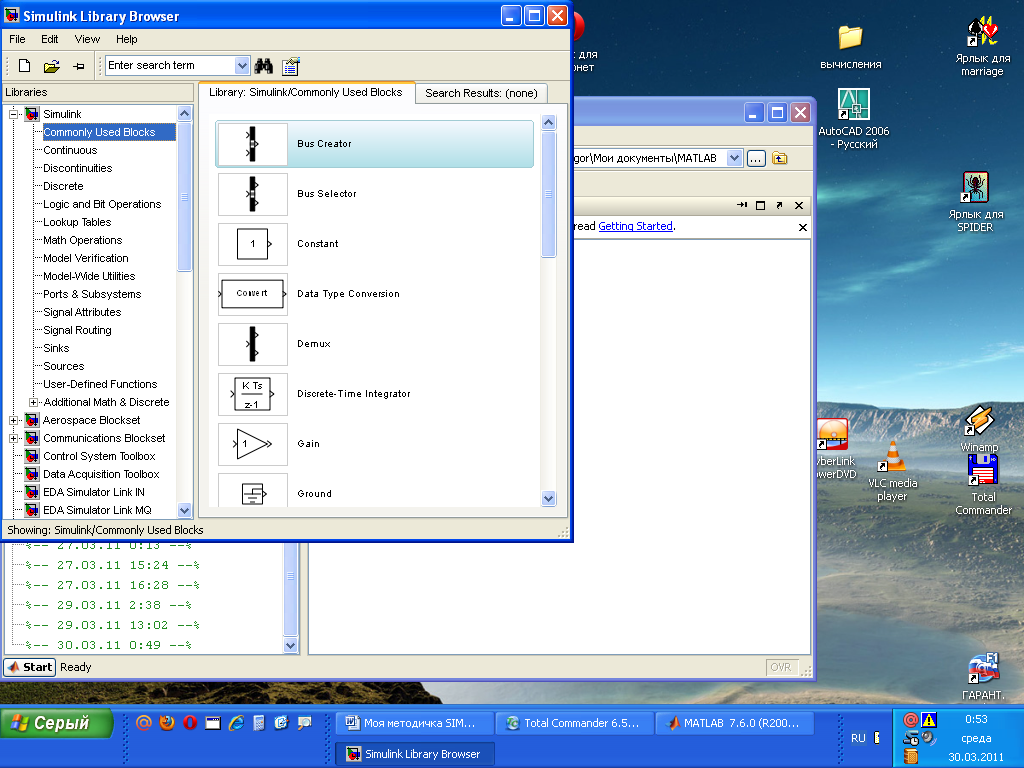1024x768 pixels.
Task: Select Discontinuities library in tree
Action: click(x=78, y=168)
